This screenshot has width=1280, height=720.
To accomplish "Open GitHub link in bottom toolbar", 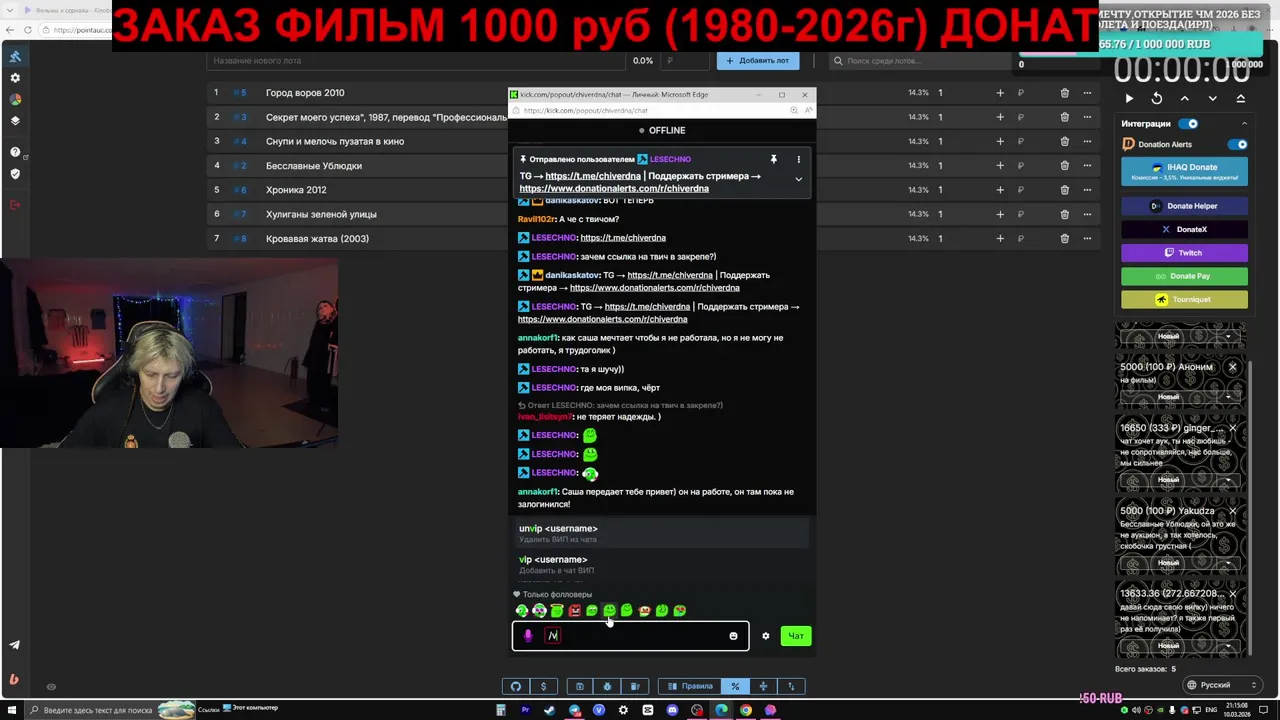I will point(516,686).
